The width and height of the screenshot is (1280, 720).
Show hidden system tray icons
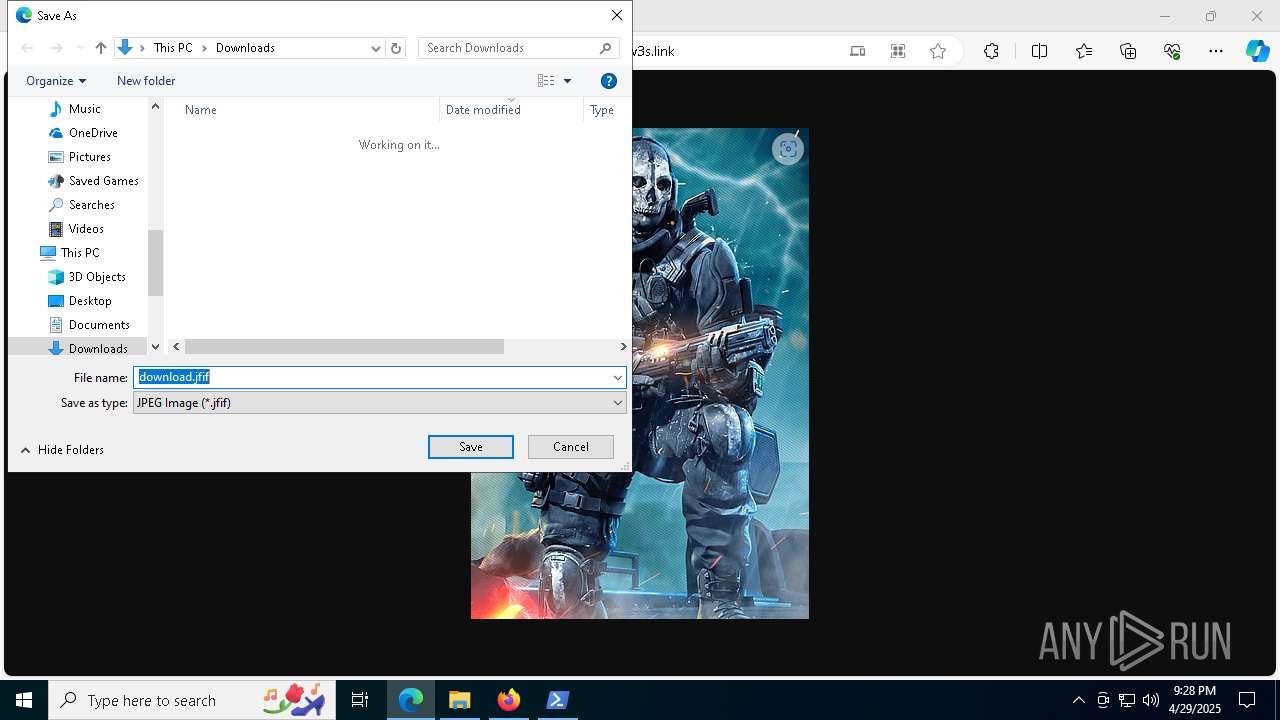(1078, 700)
